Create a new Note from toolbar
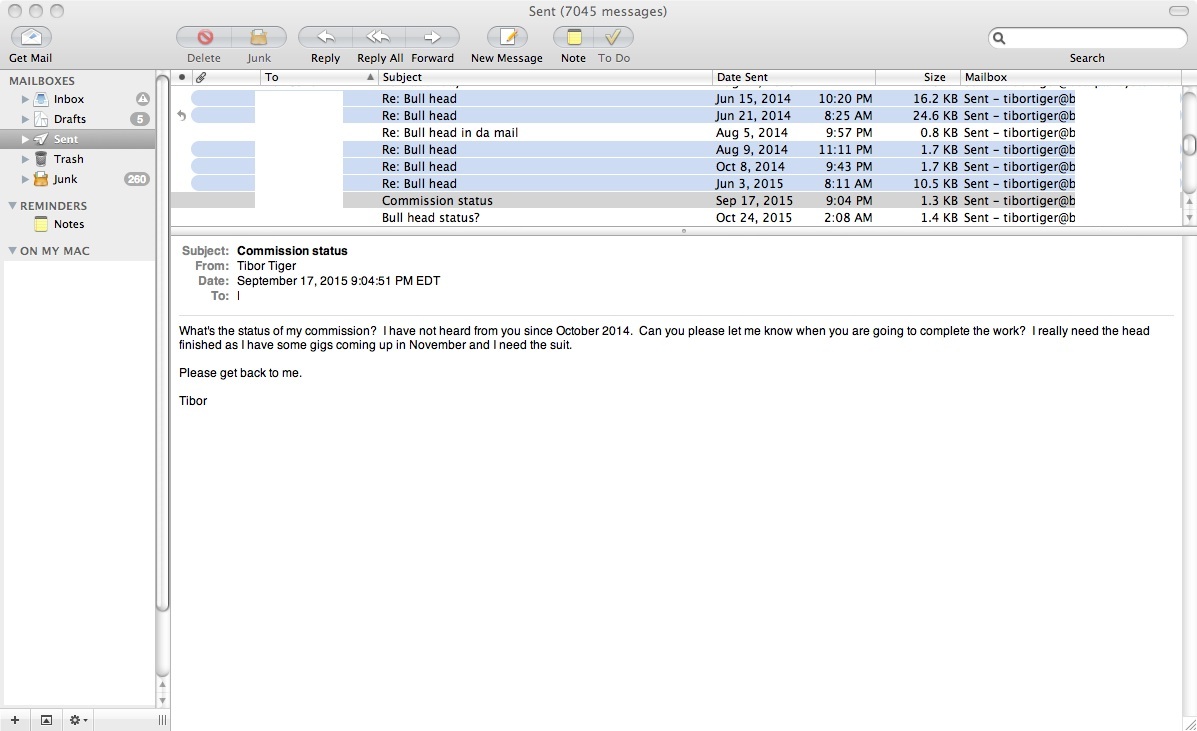Viewport: 1197px width, 731px height. click(573, 37)
